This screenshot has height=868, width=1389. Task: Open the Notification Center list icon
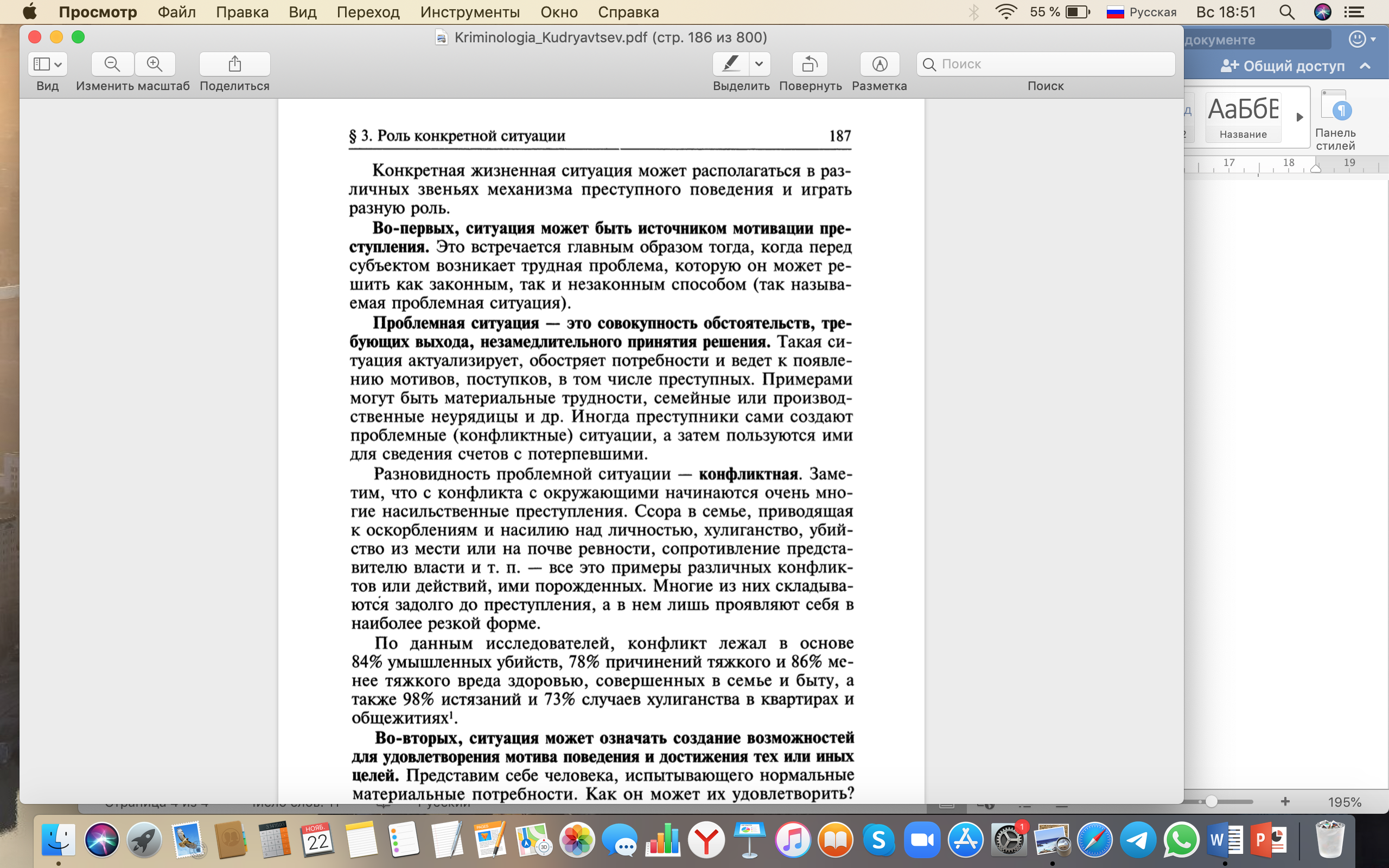(x=1354, y=12)
